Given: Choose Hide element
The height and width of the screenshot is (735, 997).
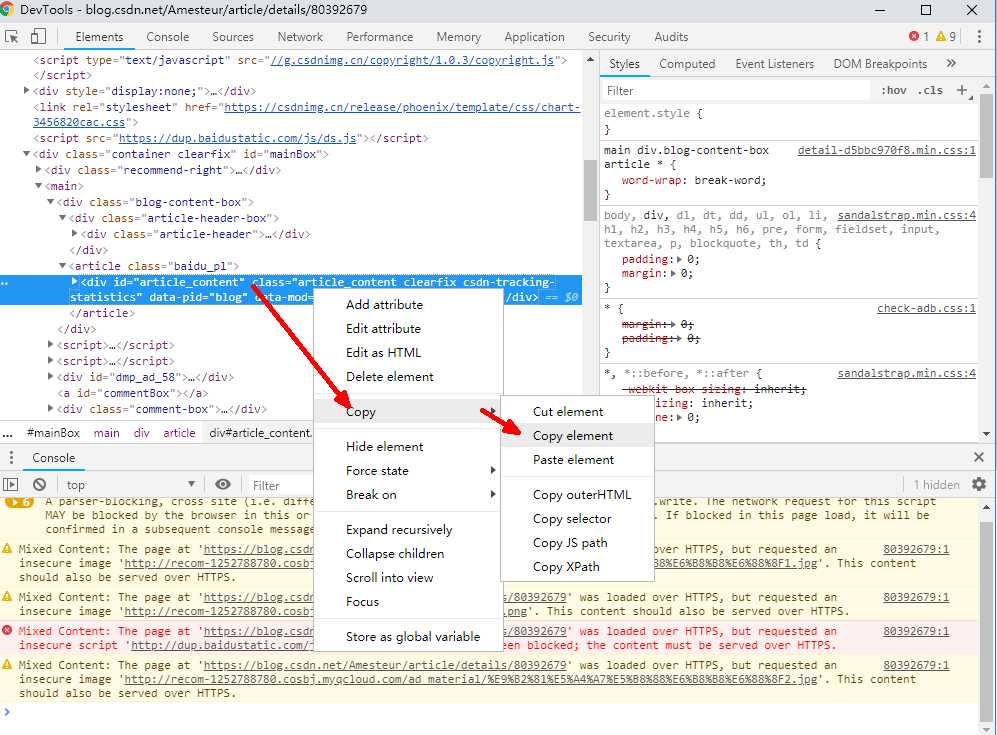Looking at the screenshot, I should (x=408, y=446).
